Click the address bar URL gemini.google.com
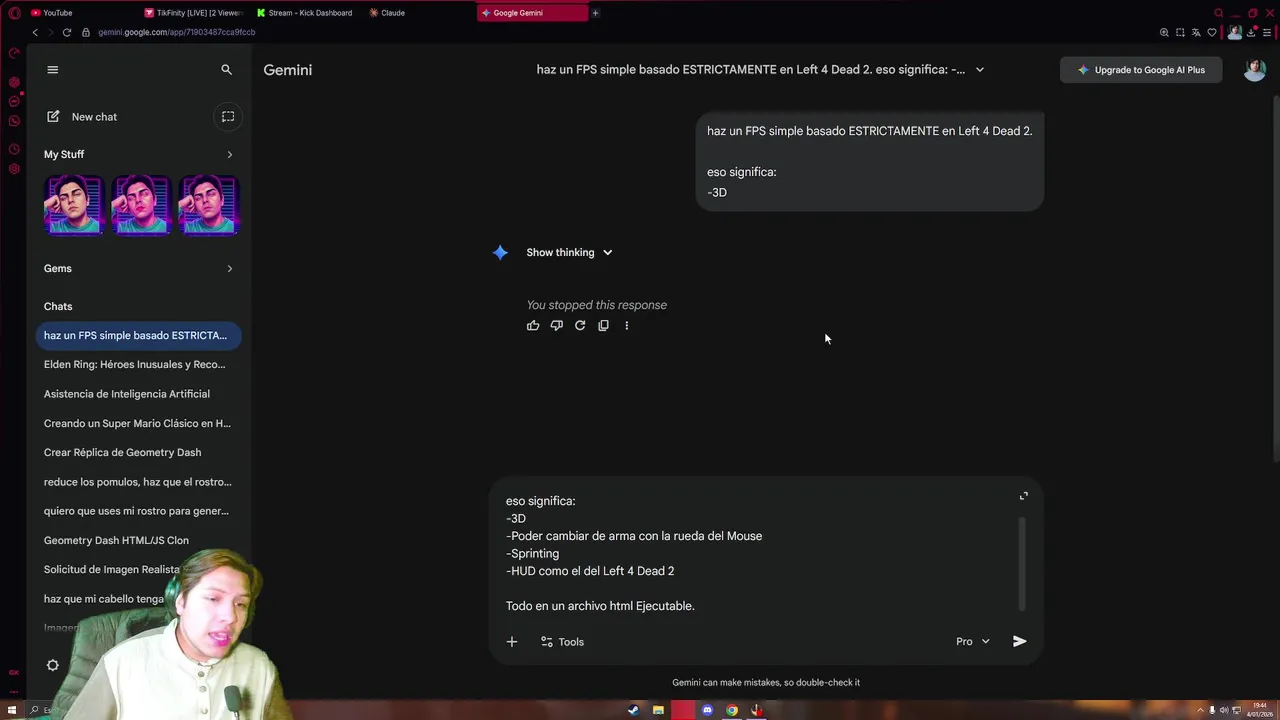Screen dimensions: 1280x720 pyautogui.click(x=176, y=32)
